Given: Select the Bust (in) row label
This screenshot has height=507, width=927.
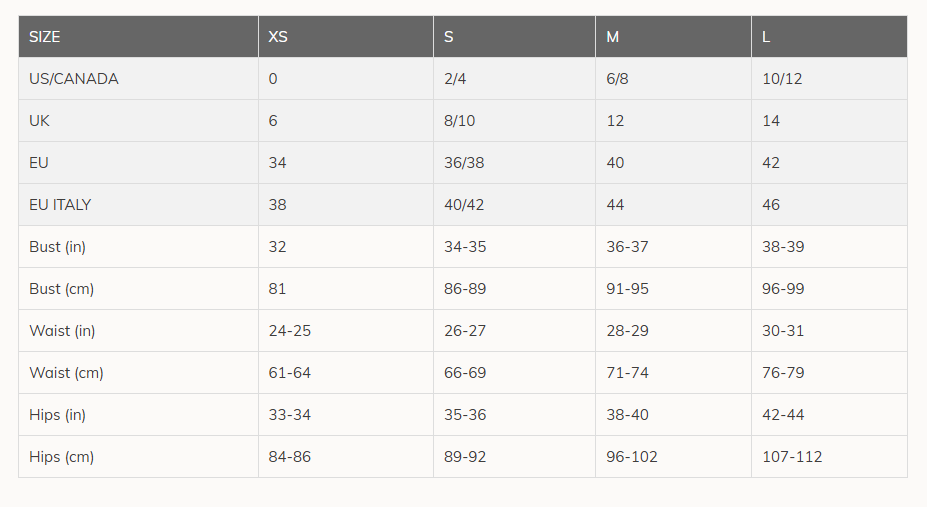Looking at the screenshot, I should (58, 247).
